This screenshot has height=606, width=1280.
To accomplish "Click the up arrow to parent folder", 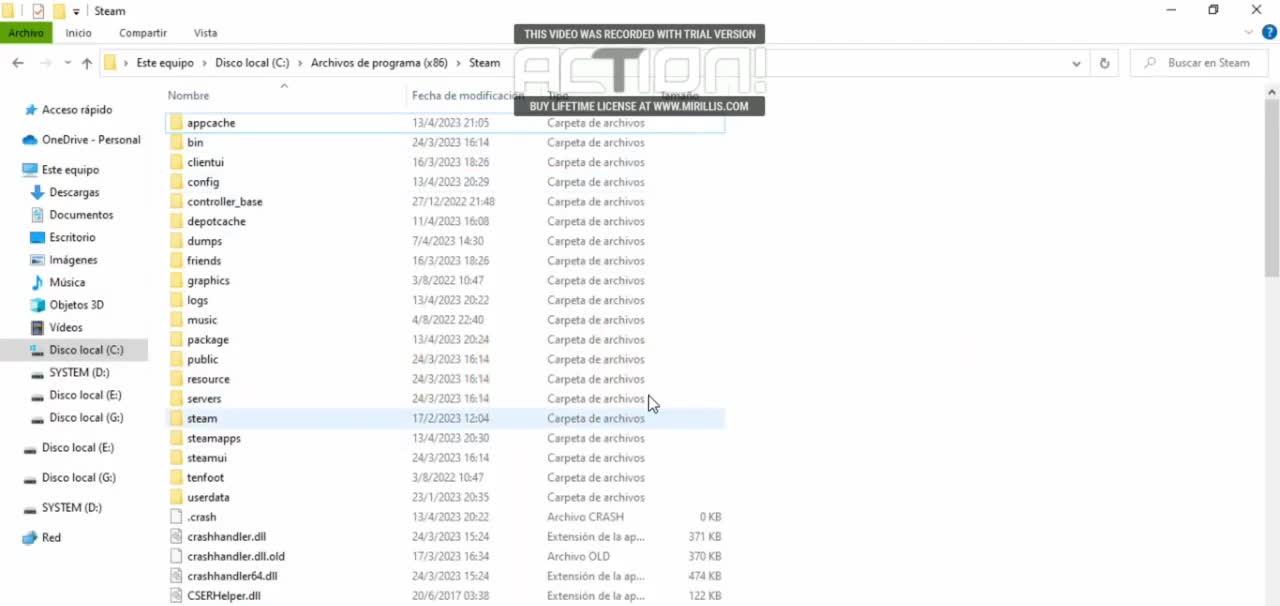I will tap(87, 62).
